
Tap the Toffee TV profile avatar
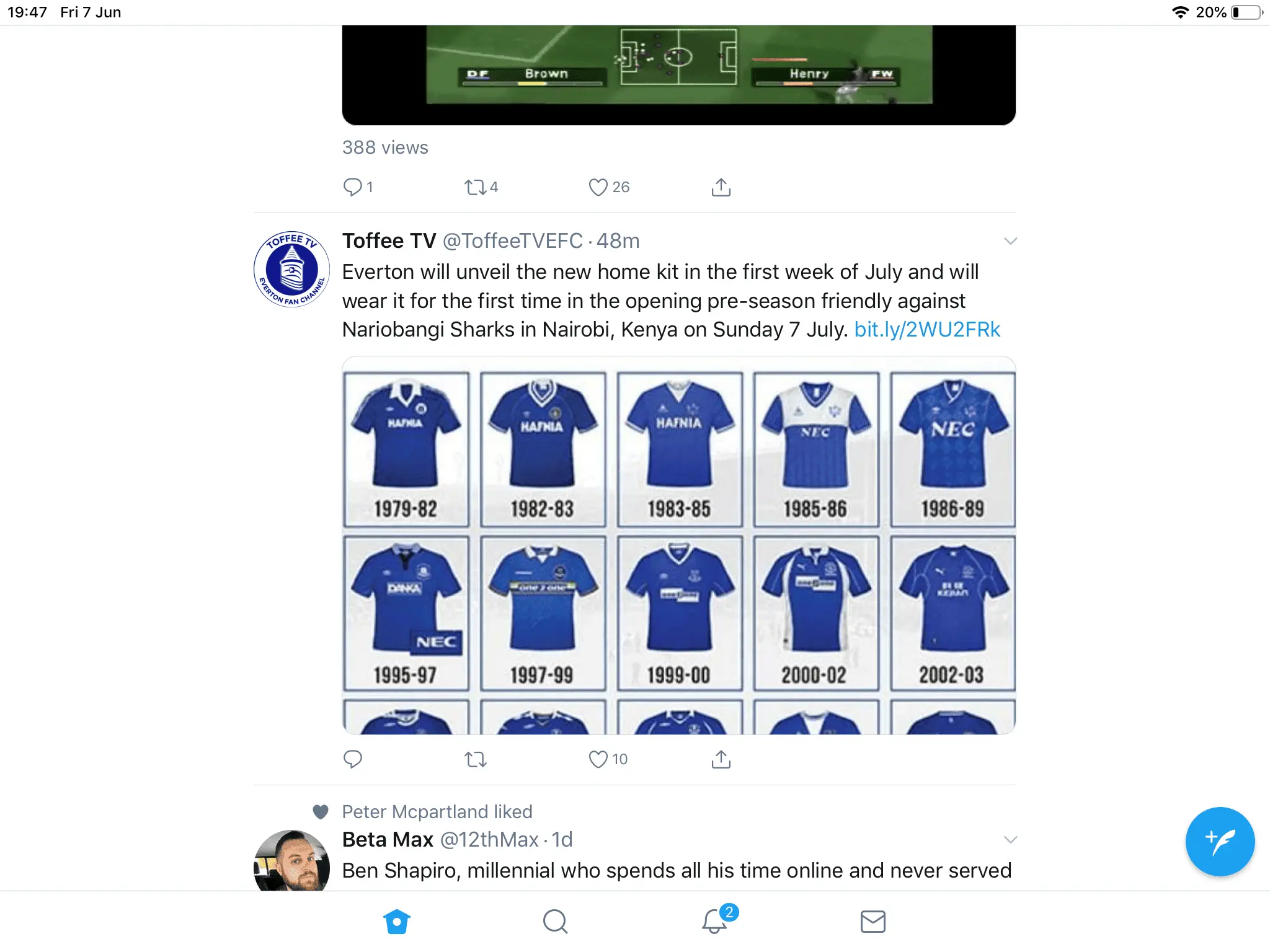coord(291,270)
